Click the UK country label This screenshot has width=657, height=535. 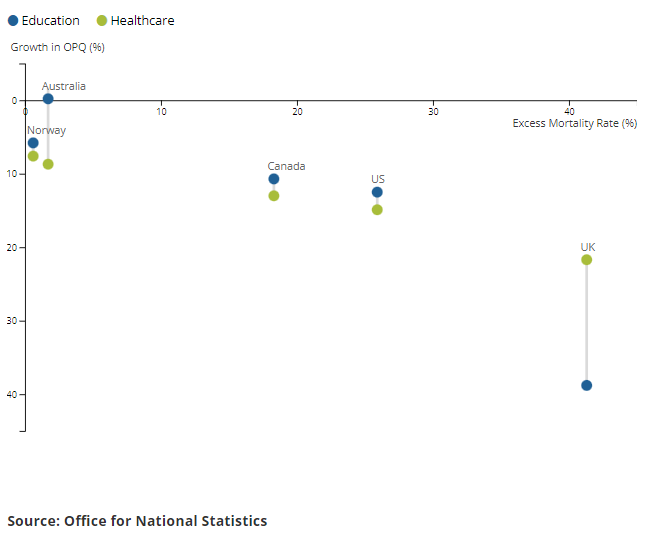pos(588,246)
